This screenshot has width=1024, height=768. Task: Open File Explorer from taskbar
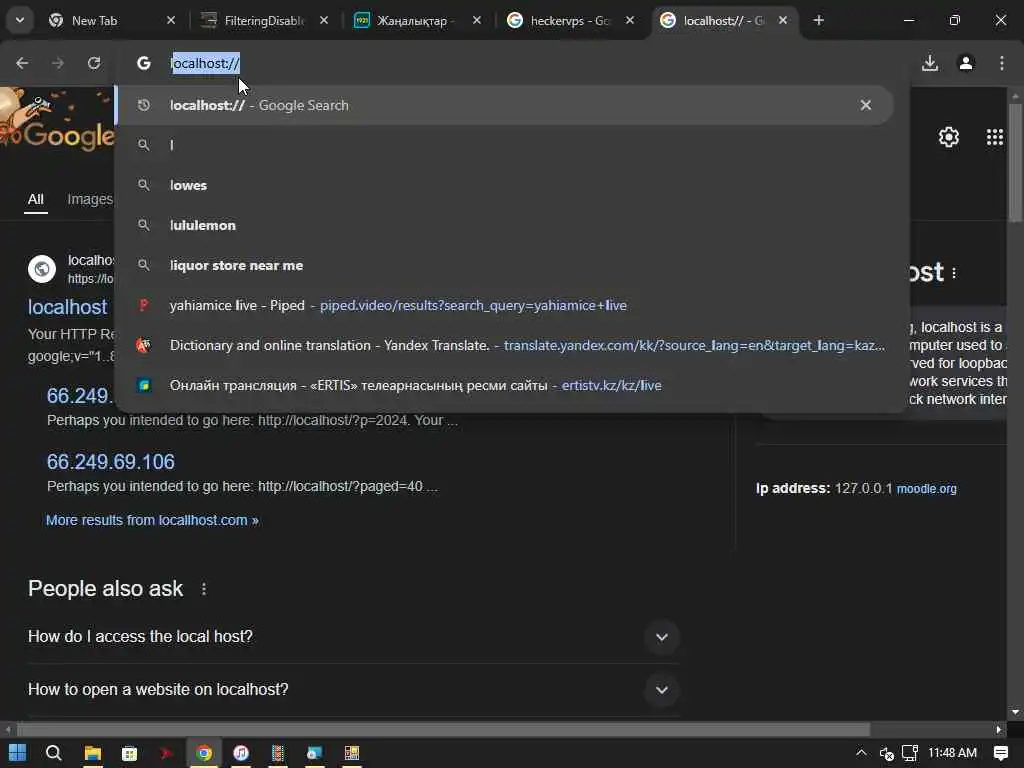[x=93, y=753]
